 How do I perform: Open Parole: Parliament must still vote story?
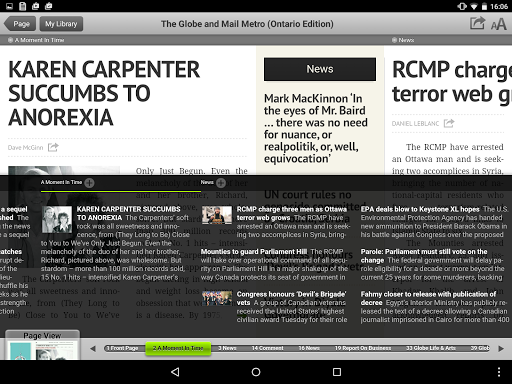tap(433, 264)
